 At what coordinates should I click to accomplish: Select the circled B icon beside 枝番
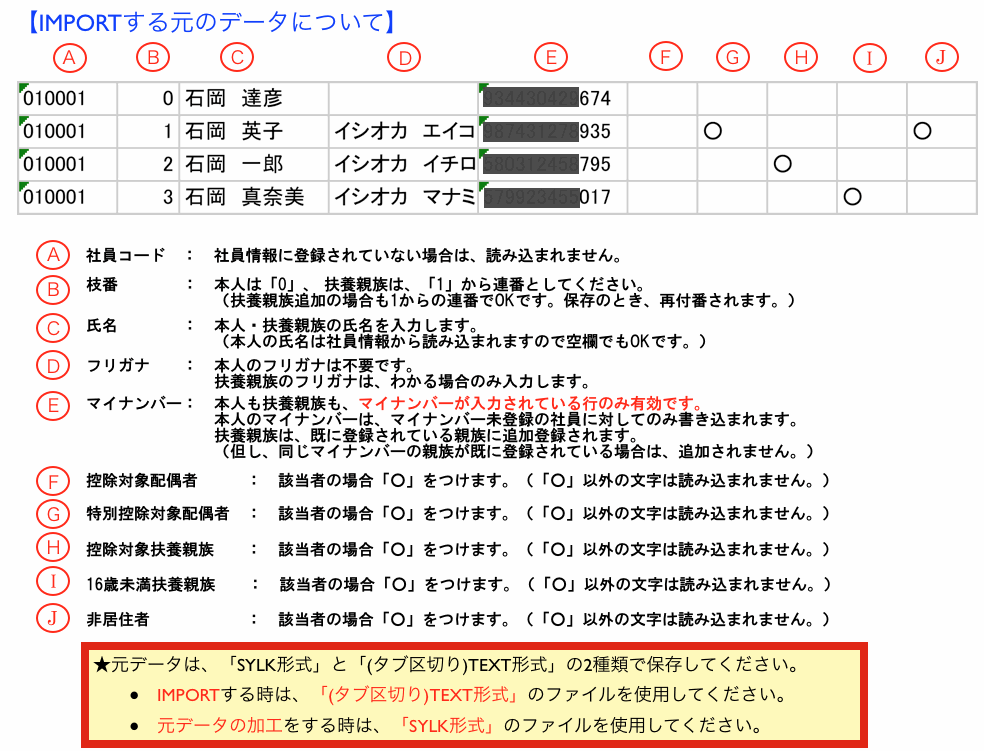tap(50, 289)
